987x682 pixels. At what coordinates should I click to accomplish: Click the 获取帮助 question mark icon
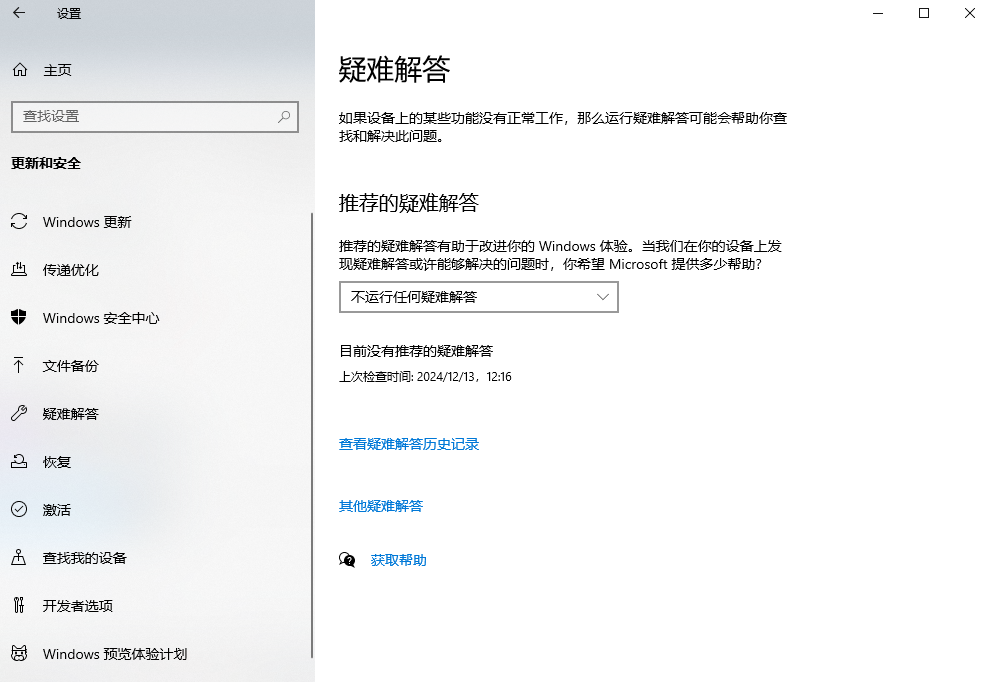tap(347, 560)
